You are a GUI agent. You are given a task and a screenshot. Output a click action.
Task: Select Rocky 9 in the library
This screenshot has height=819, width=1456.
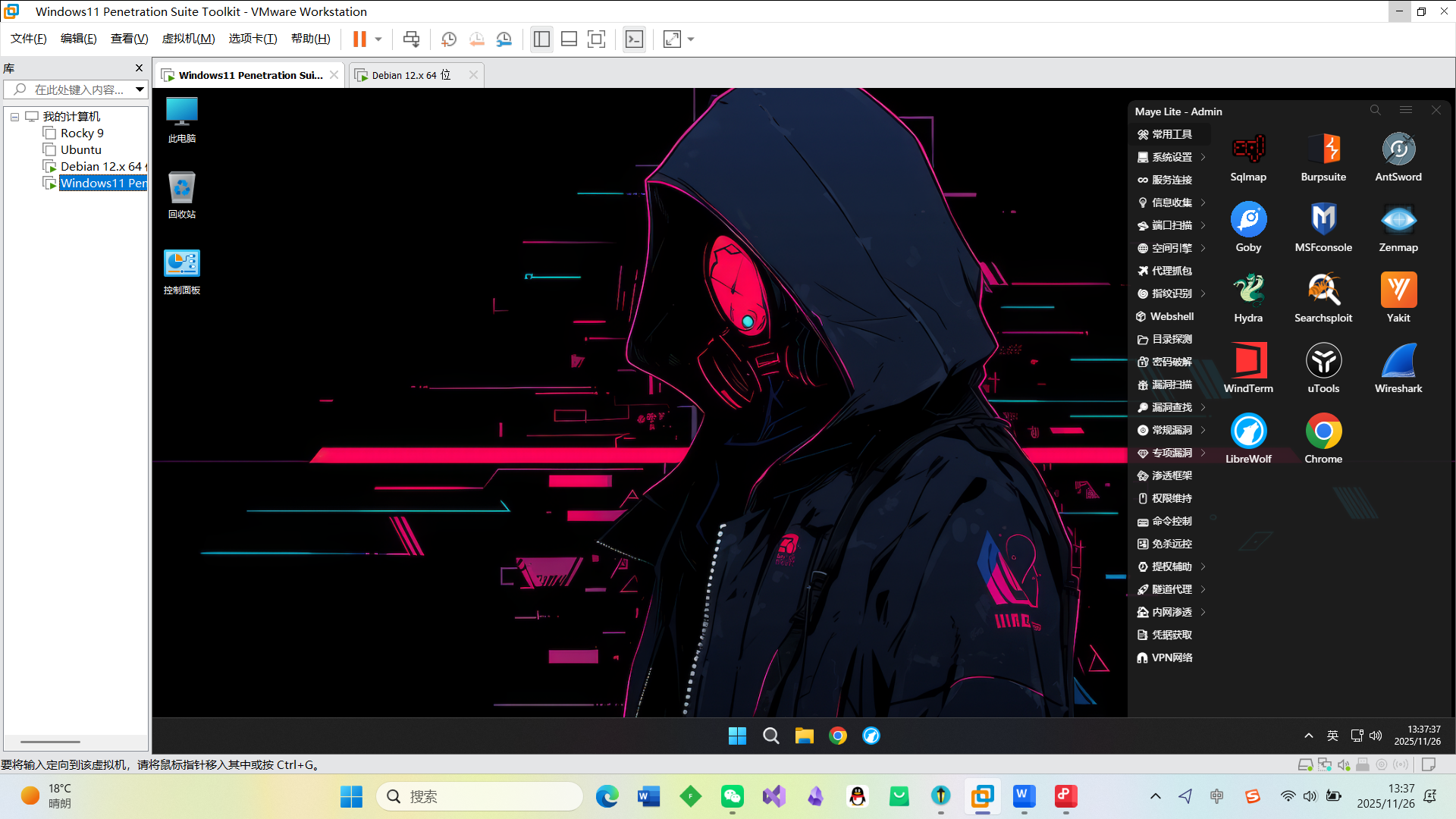pyautogui.click(x=82, y=133)
